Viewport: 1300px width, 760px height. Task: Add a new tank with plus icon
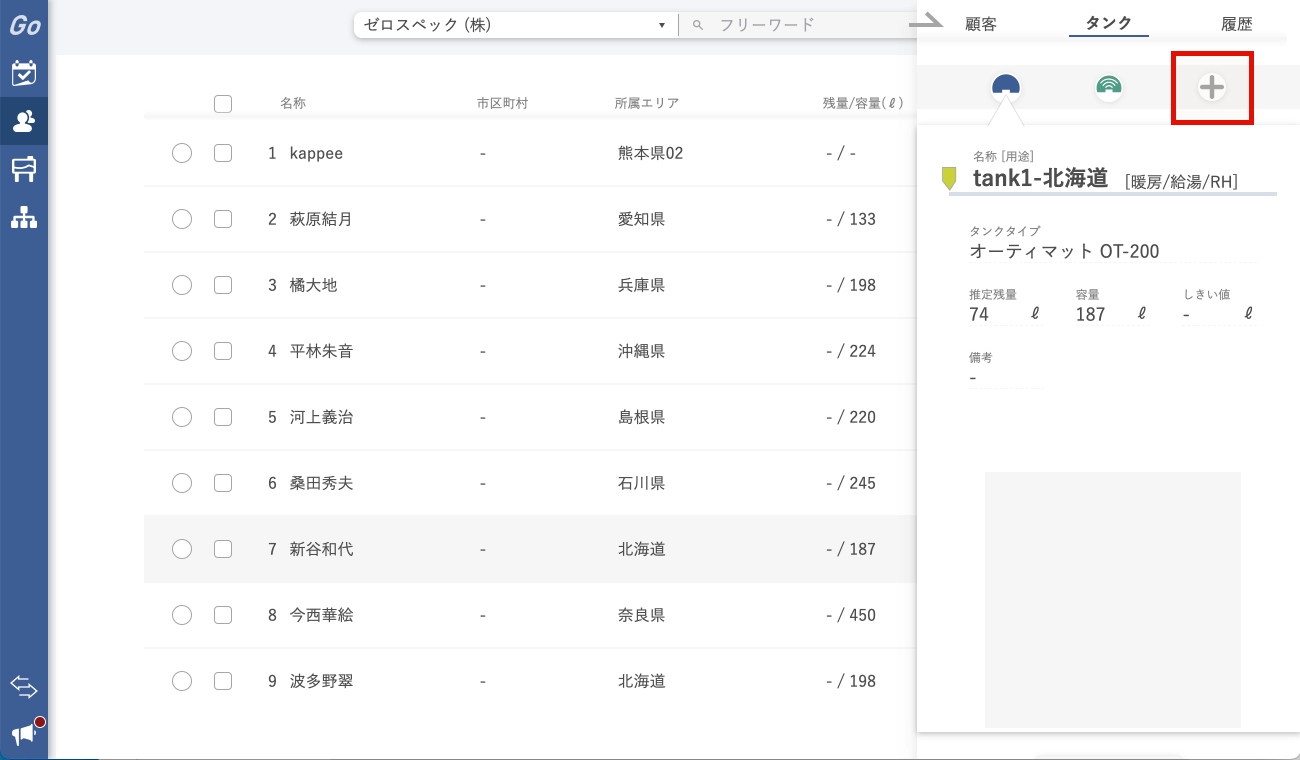pos(1212,88)
